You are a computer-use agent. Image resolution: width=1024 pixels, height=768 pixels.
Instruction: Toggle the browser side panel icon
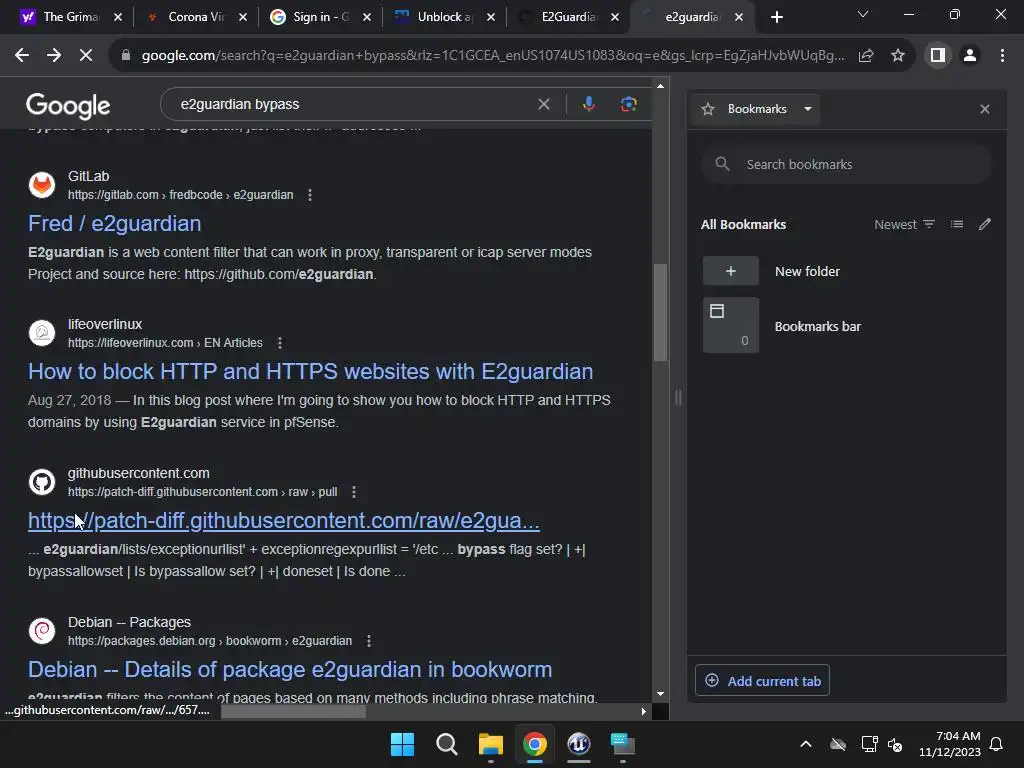[938, 56]
